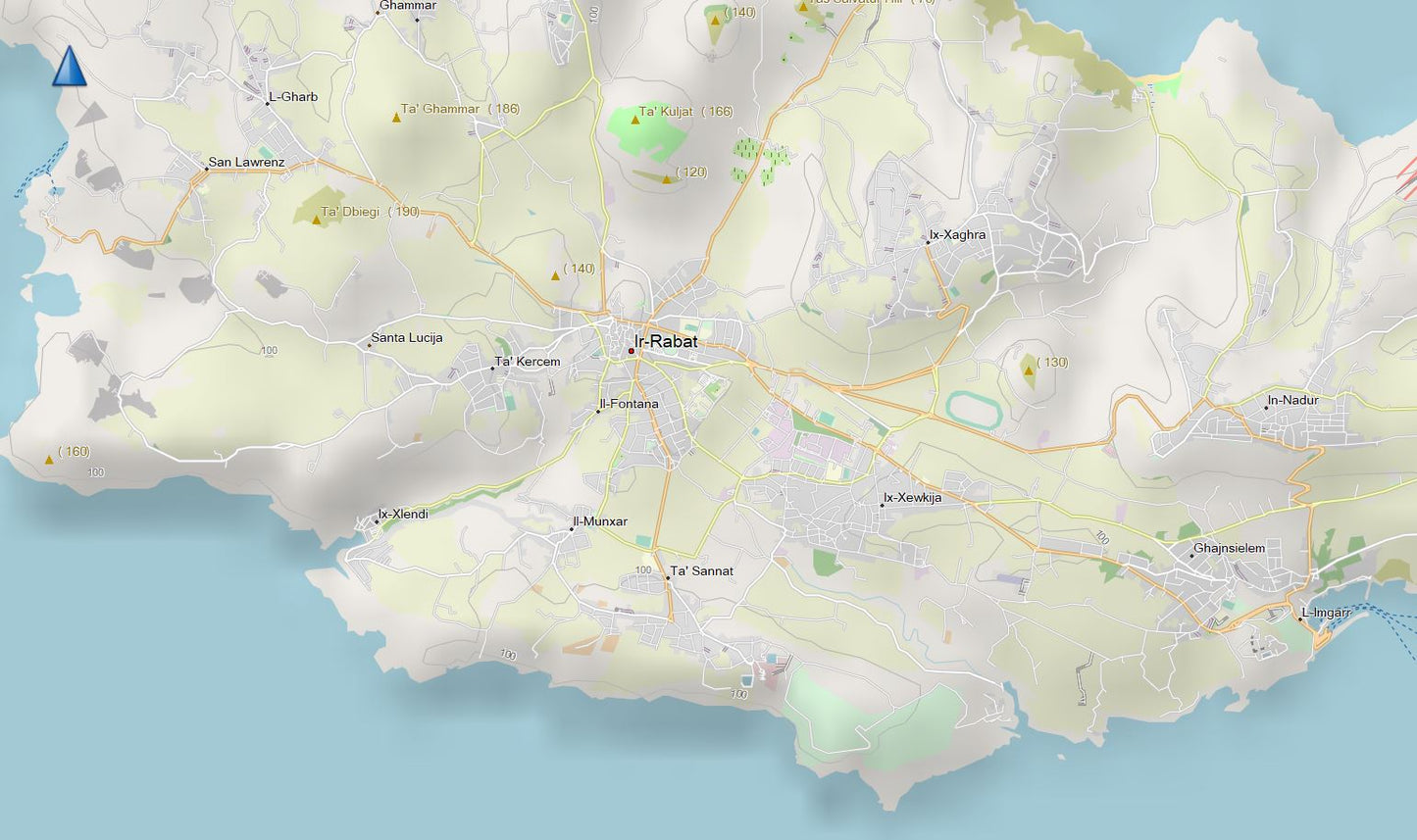1417x840 pixels.
Task: Select the Ta' Għammar (186) peak marker
Action: tap(396, 118)
